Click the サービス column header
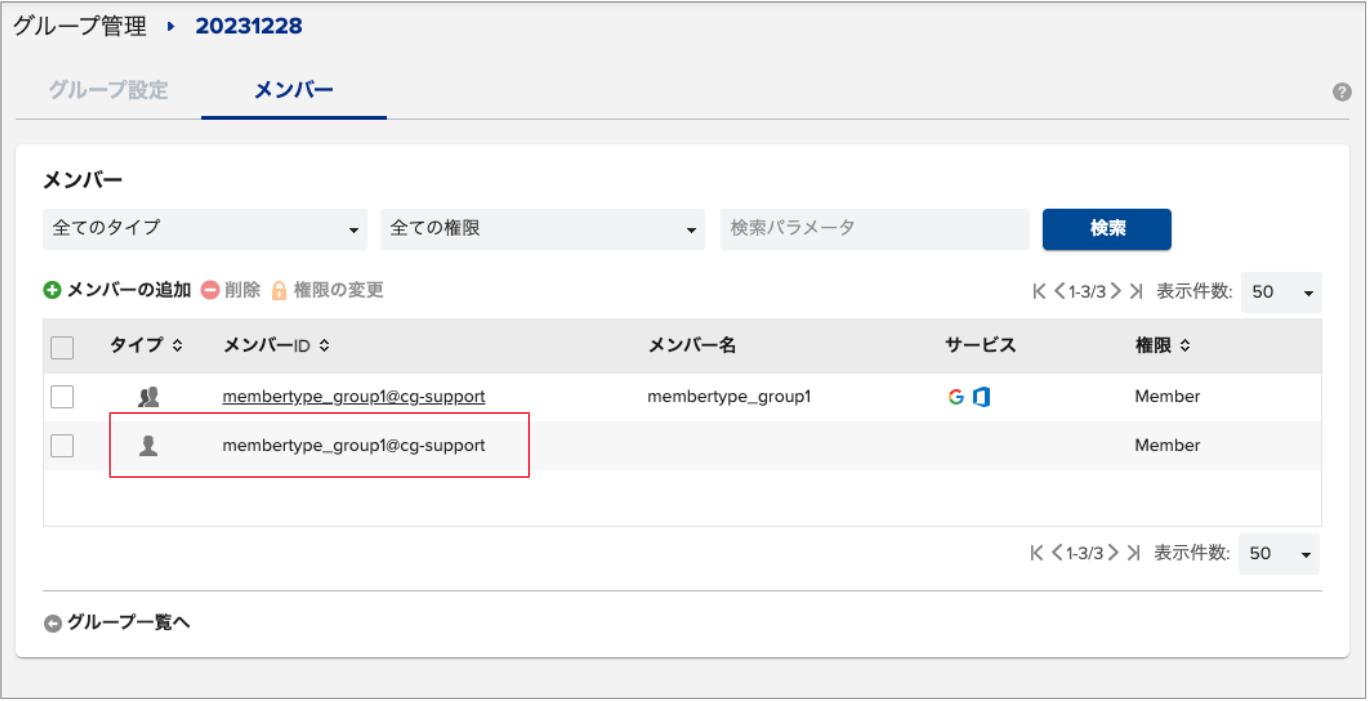 coord(980,346)
